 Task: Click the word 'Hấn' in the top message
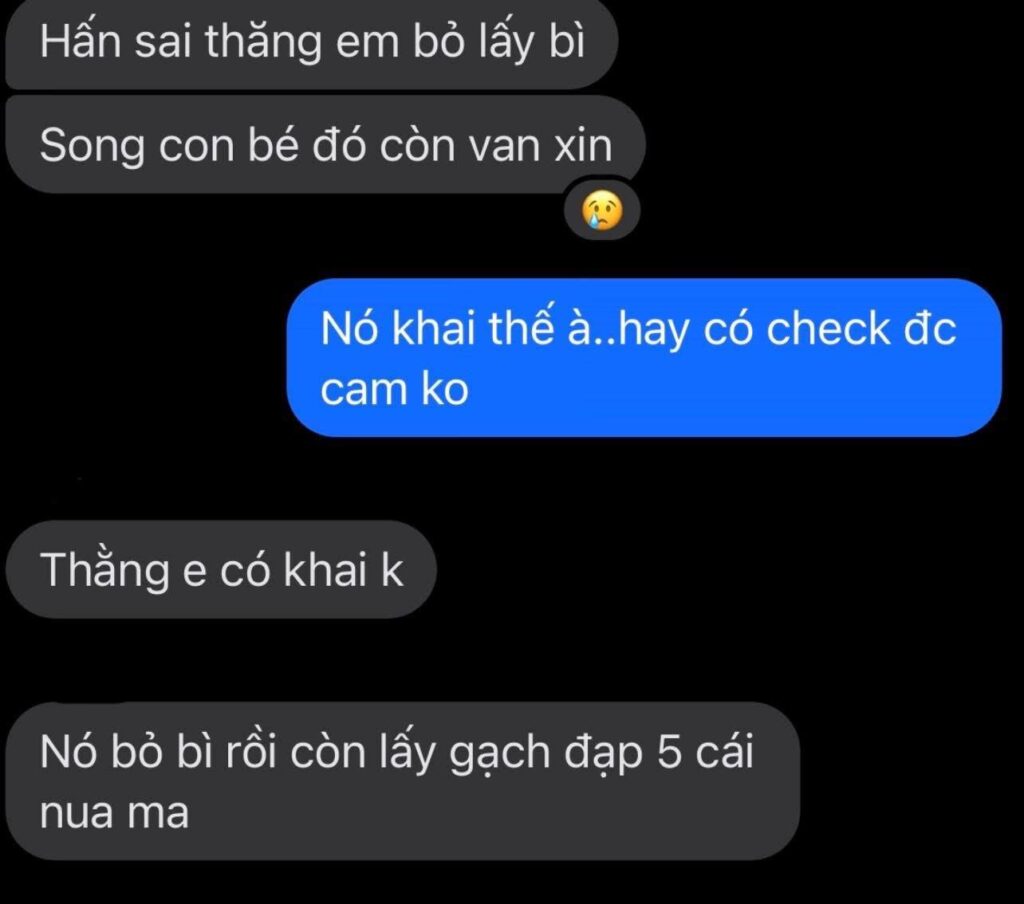(x=80, y=40)
